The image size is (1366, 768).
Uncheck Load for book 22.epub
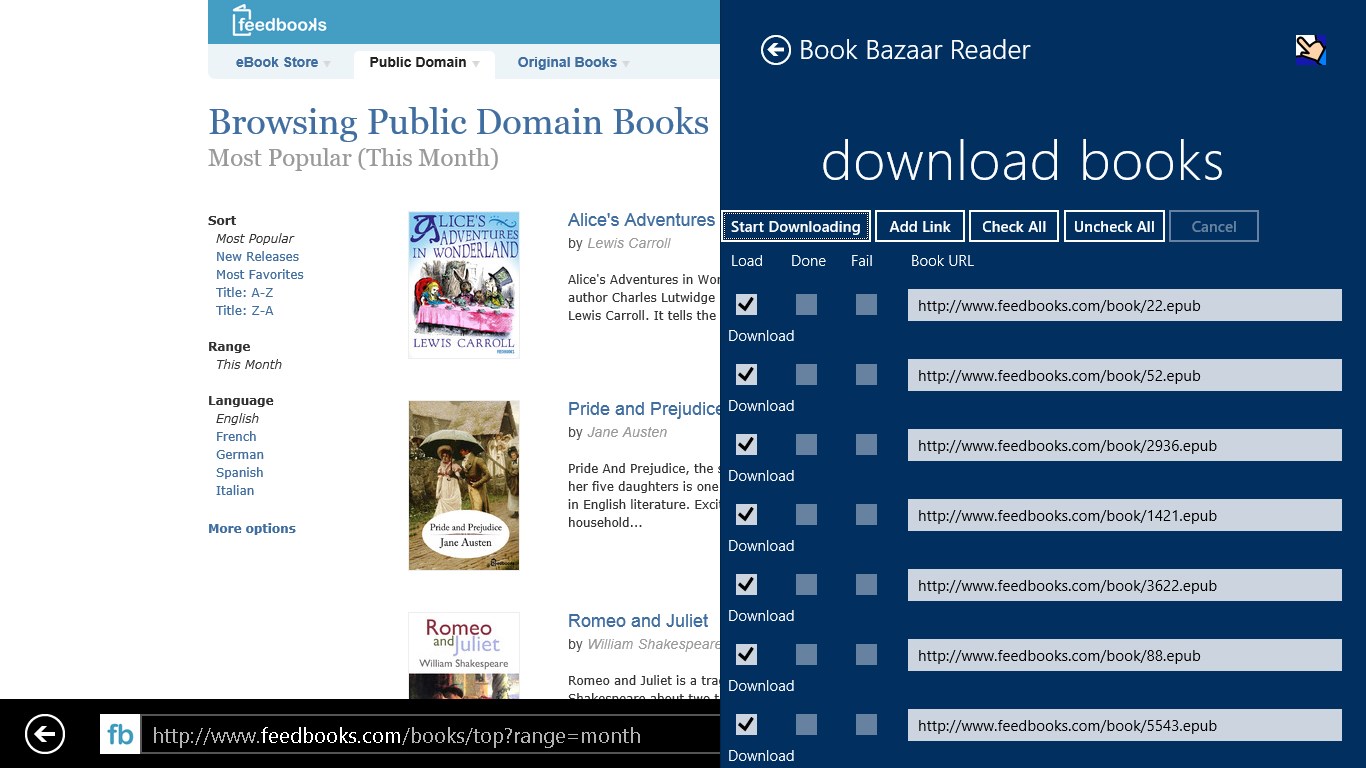point(745,304)
